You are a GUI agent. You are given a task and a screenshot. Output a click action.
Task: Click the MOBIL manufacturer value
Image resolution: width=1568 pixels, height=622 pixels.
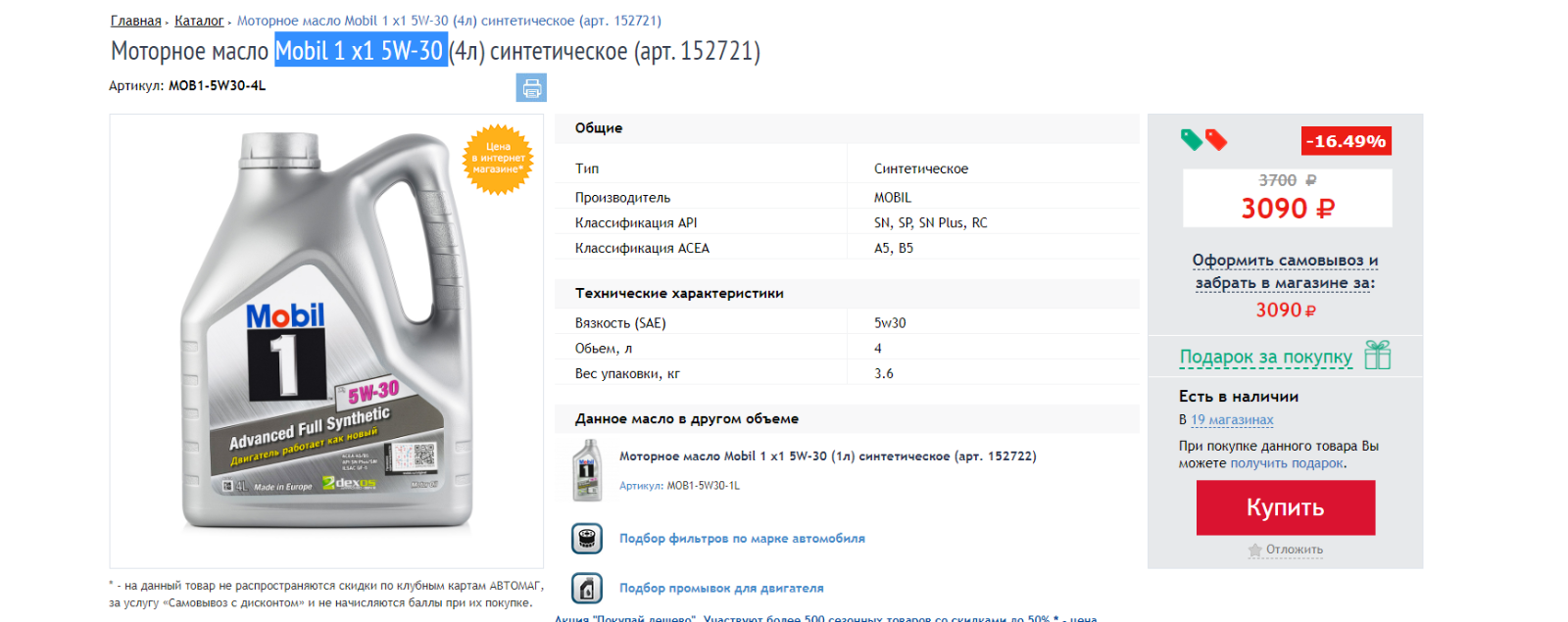[893, 197]
